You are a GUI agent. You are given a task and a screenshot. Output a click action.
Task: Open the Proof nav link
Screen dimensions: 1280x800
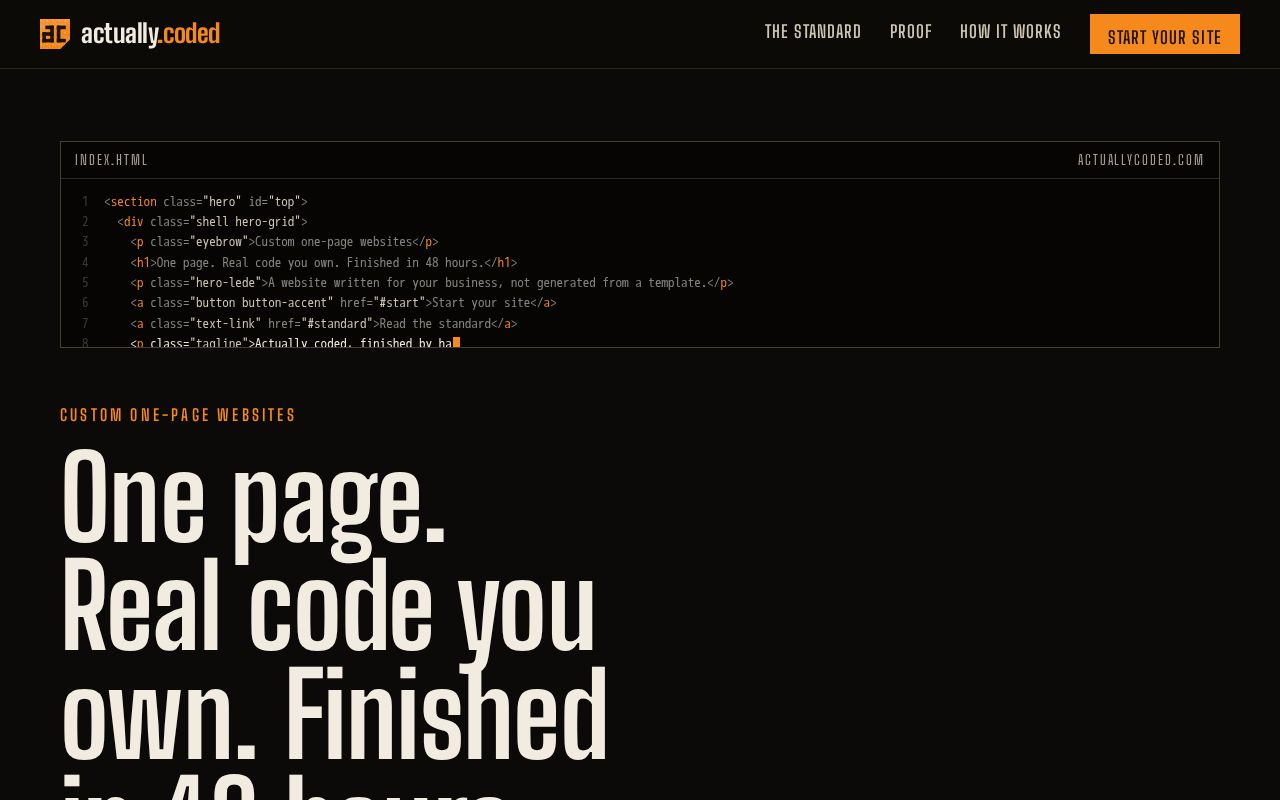(911, 32)
